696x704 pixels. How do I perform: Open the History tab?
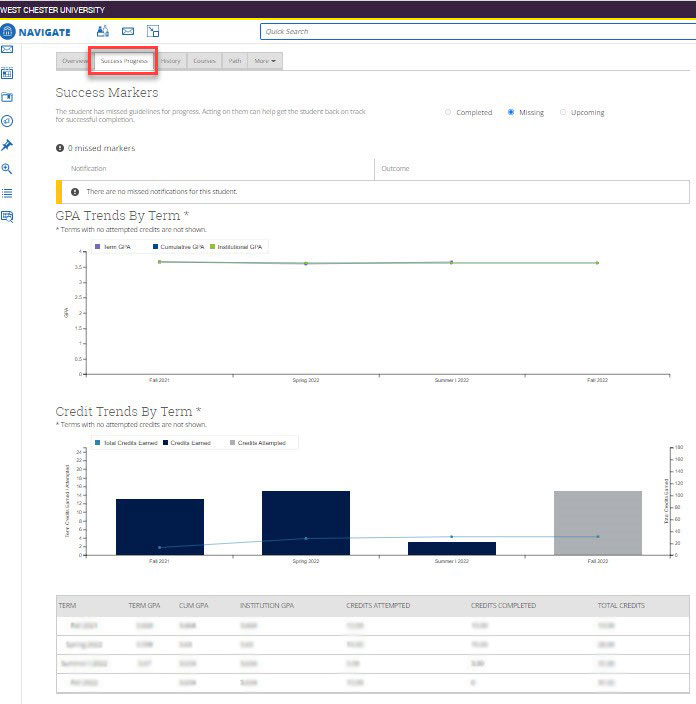coord(171,61)
